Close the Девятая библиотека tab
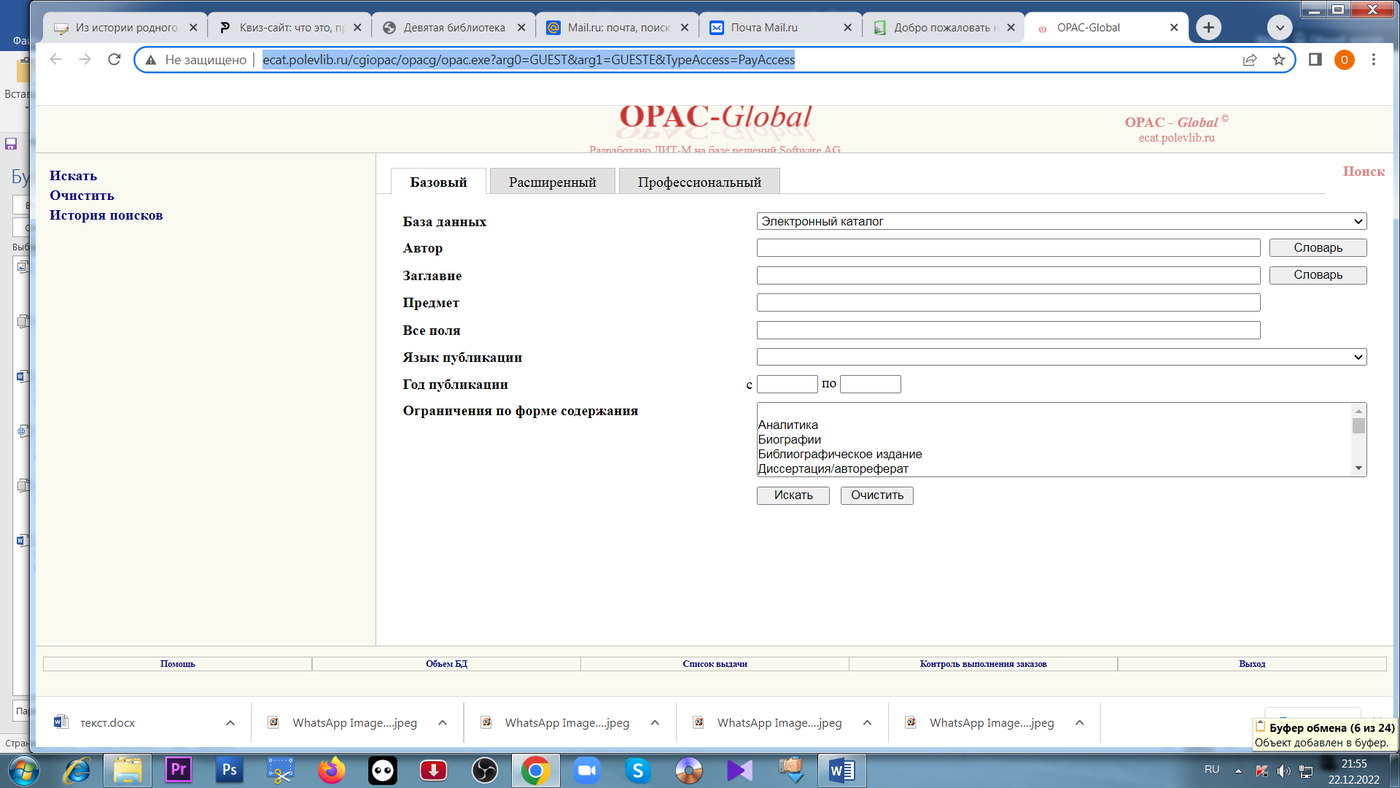Viewport: 1400px width, 788px height. coord(521,28)
